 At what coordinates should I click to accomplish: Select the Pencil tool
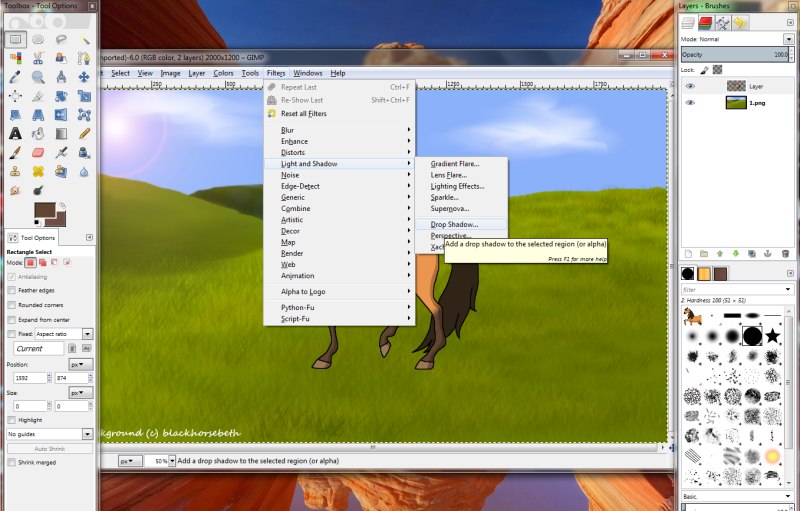pos(84,134)
